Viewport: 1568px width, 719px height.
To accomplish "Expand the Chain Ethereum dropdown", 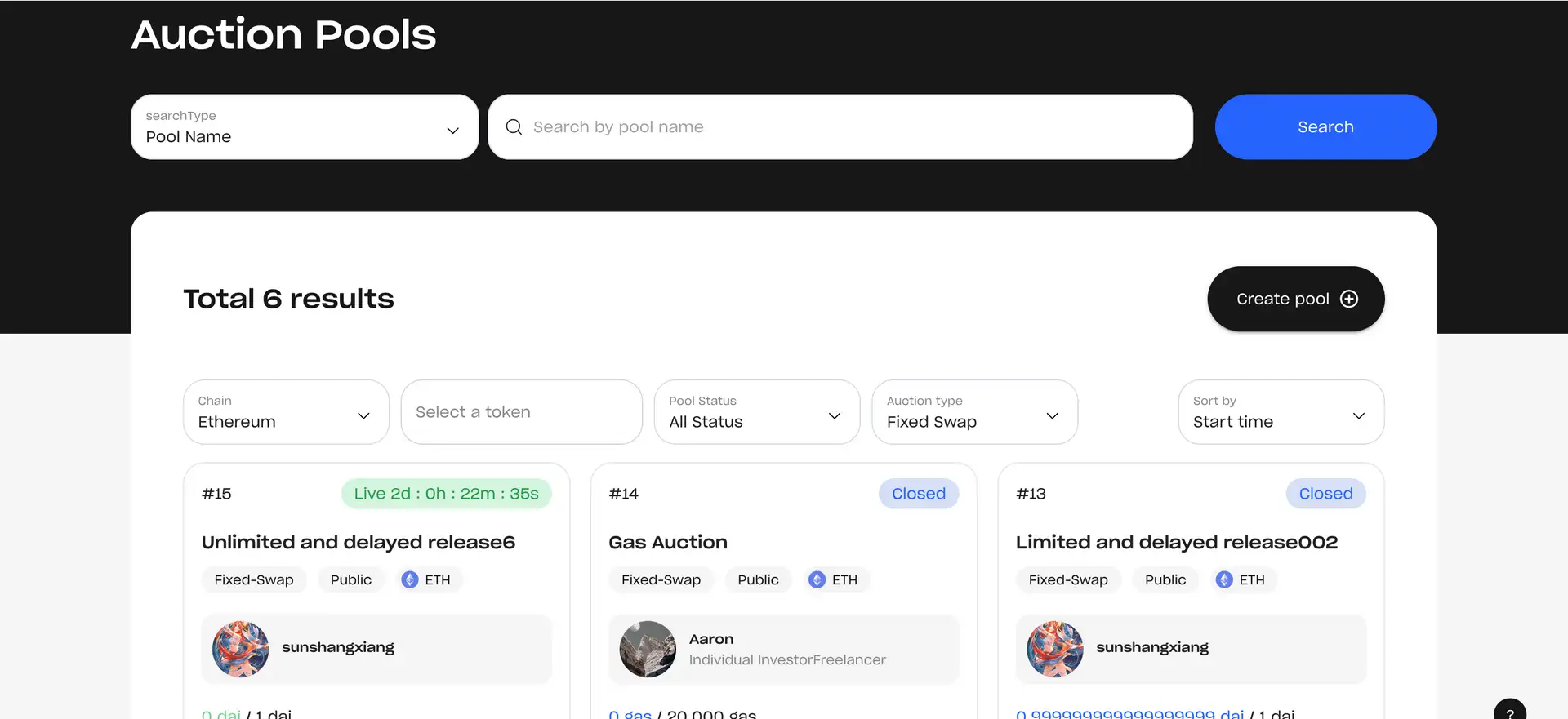I will pos(286,412).
